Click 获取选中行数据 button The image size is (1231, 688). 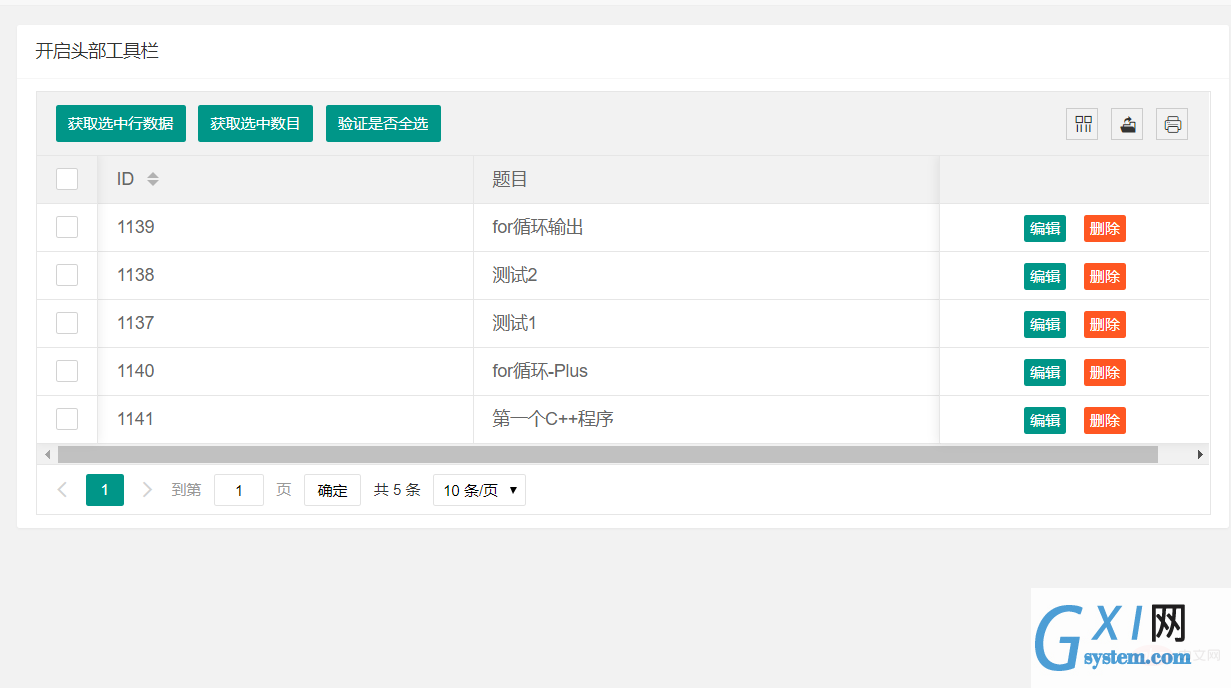point(121,124)
